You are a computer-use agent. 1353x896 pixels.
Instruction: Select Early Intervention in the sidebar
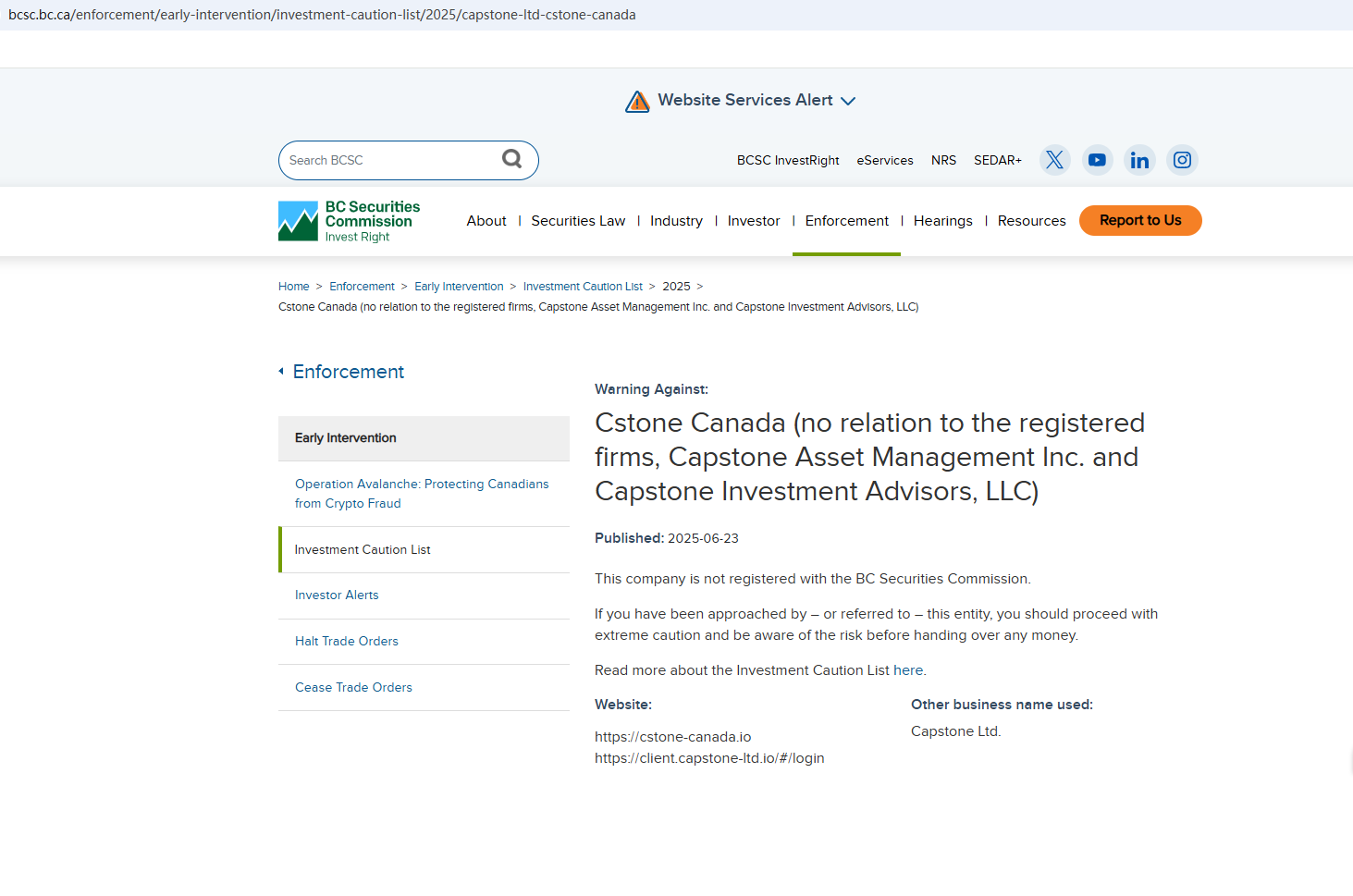click(424, 438)
